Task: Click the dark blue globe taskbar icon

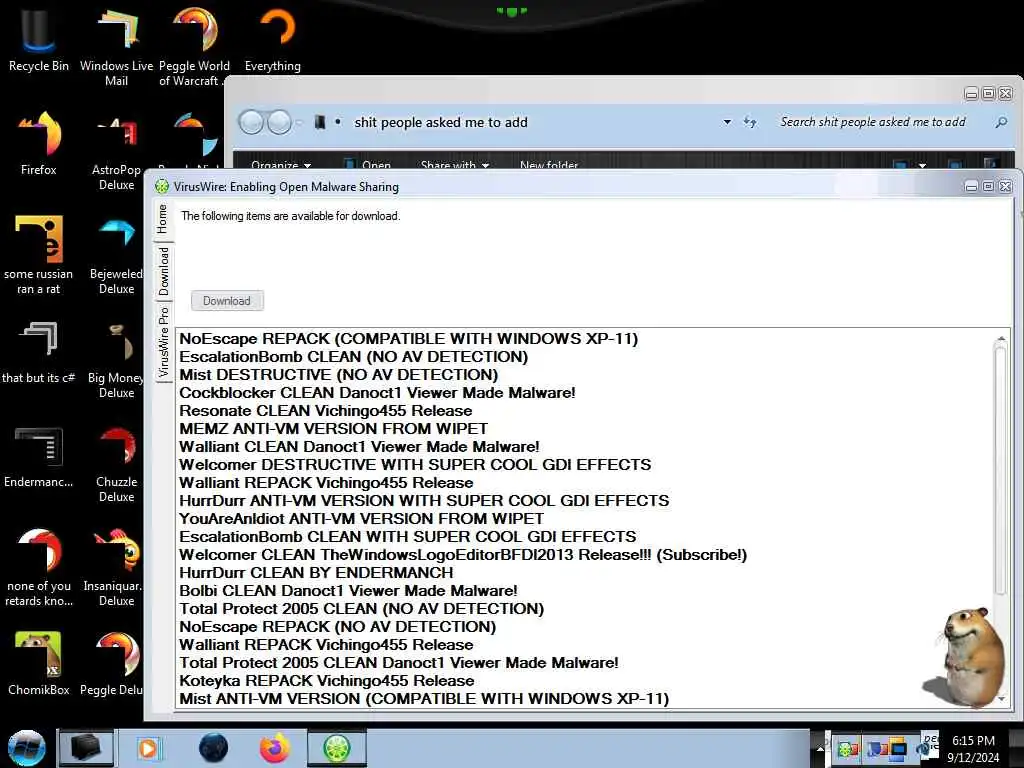Action: tap(213, 748)
